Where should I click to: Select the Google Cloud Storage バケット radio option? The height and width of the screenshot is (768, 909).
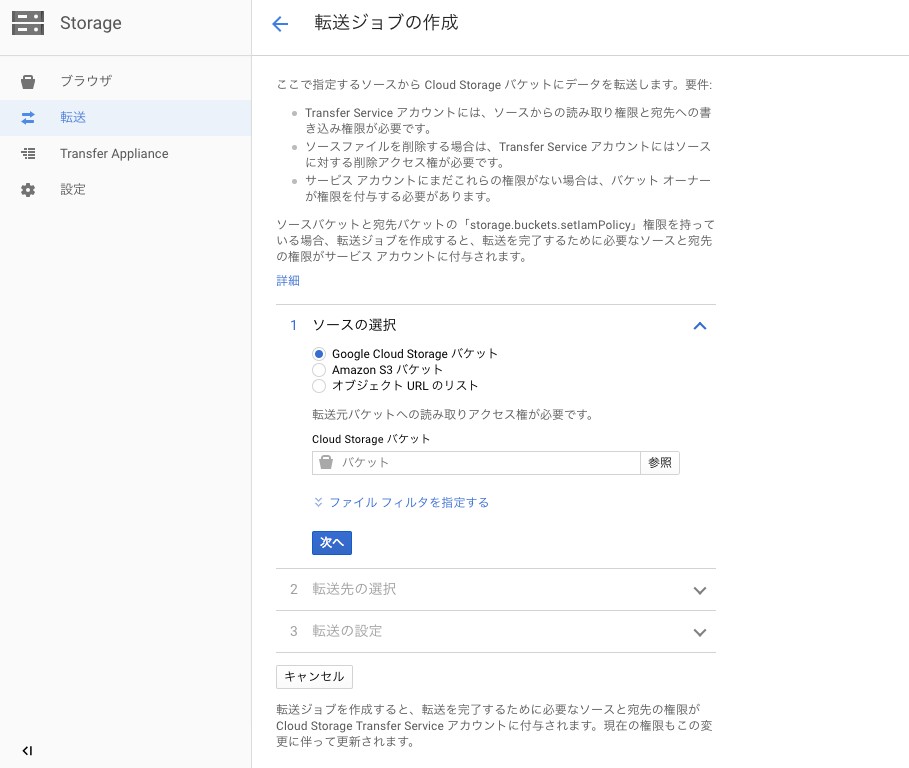coord(319,354)
